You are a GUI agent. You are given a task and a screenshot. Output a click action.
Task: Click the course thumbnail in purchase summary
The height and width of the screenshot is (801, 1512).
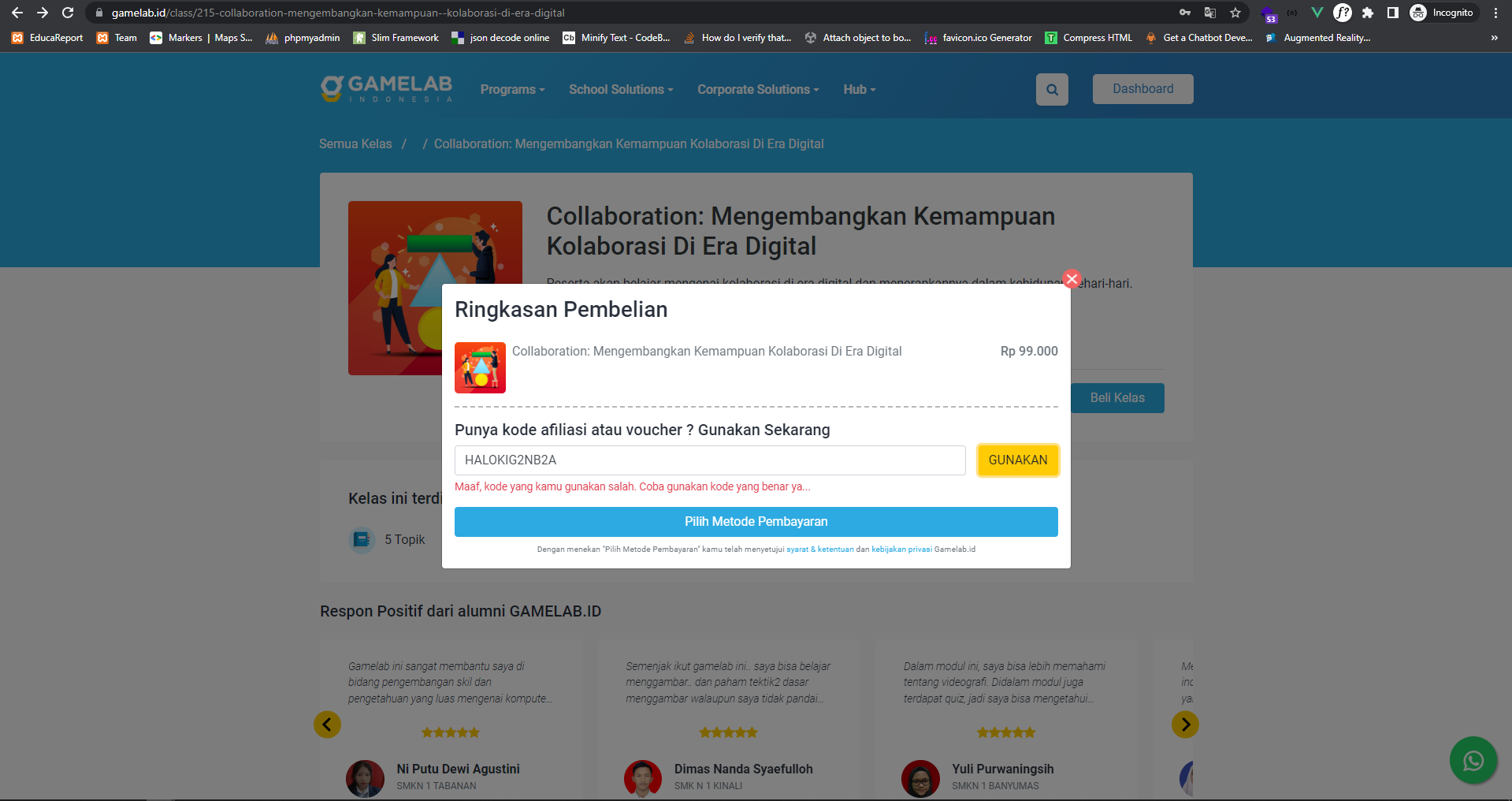point(480,367)
